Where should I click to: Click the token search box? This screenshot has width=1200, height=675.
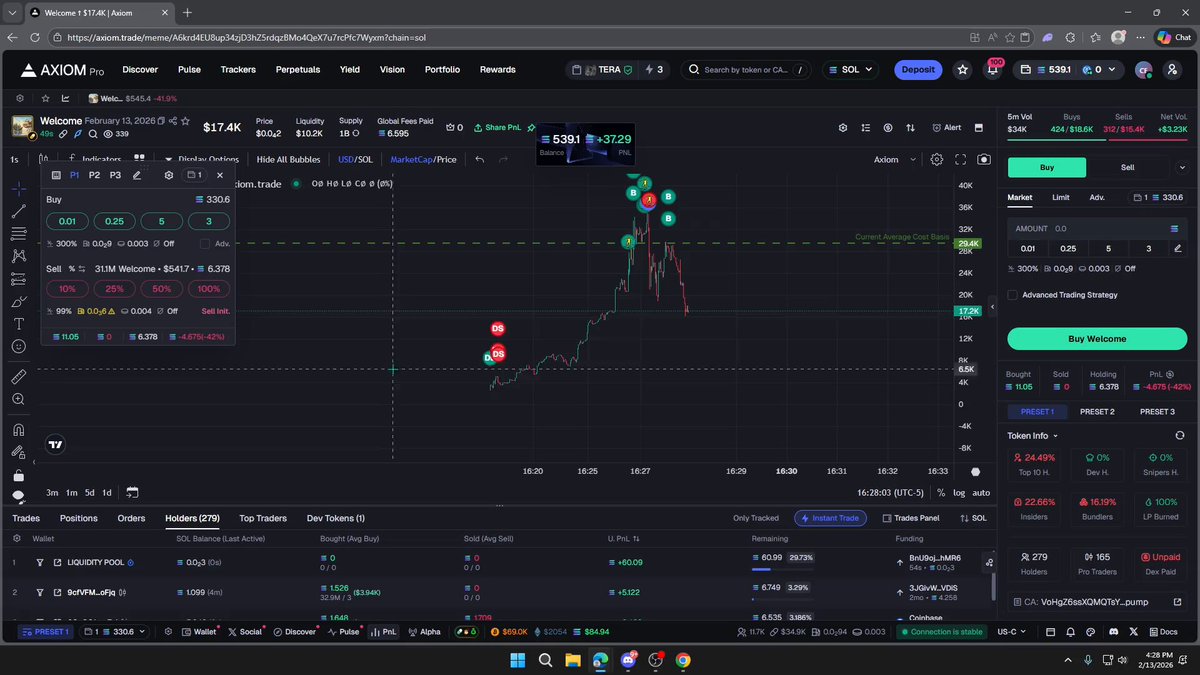click(748, 70)
